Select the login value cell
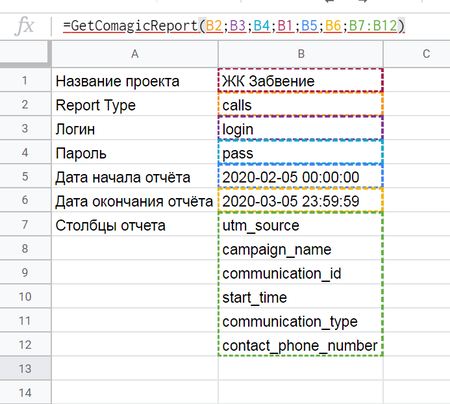Viewport: 450px width, 404px height. [301, 129]
